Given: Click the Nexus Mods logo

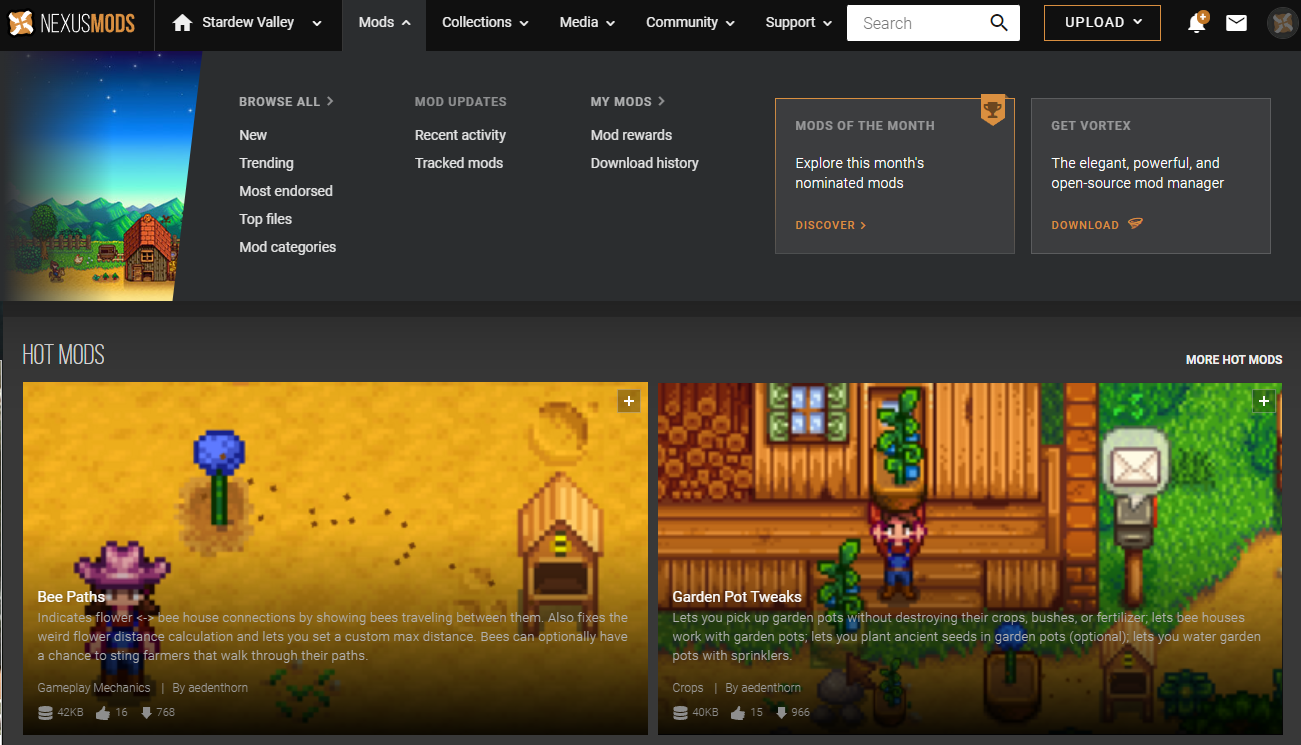Looking at the screenshot, I should click(71, 22).
